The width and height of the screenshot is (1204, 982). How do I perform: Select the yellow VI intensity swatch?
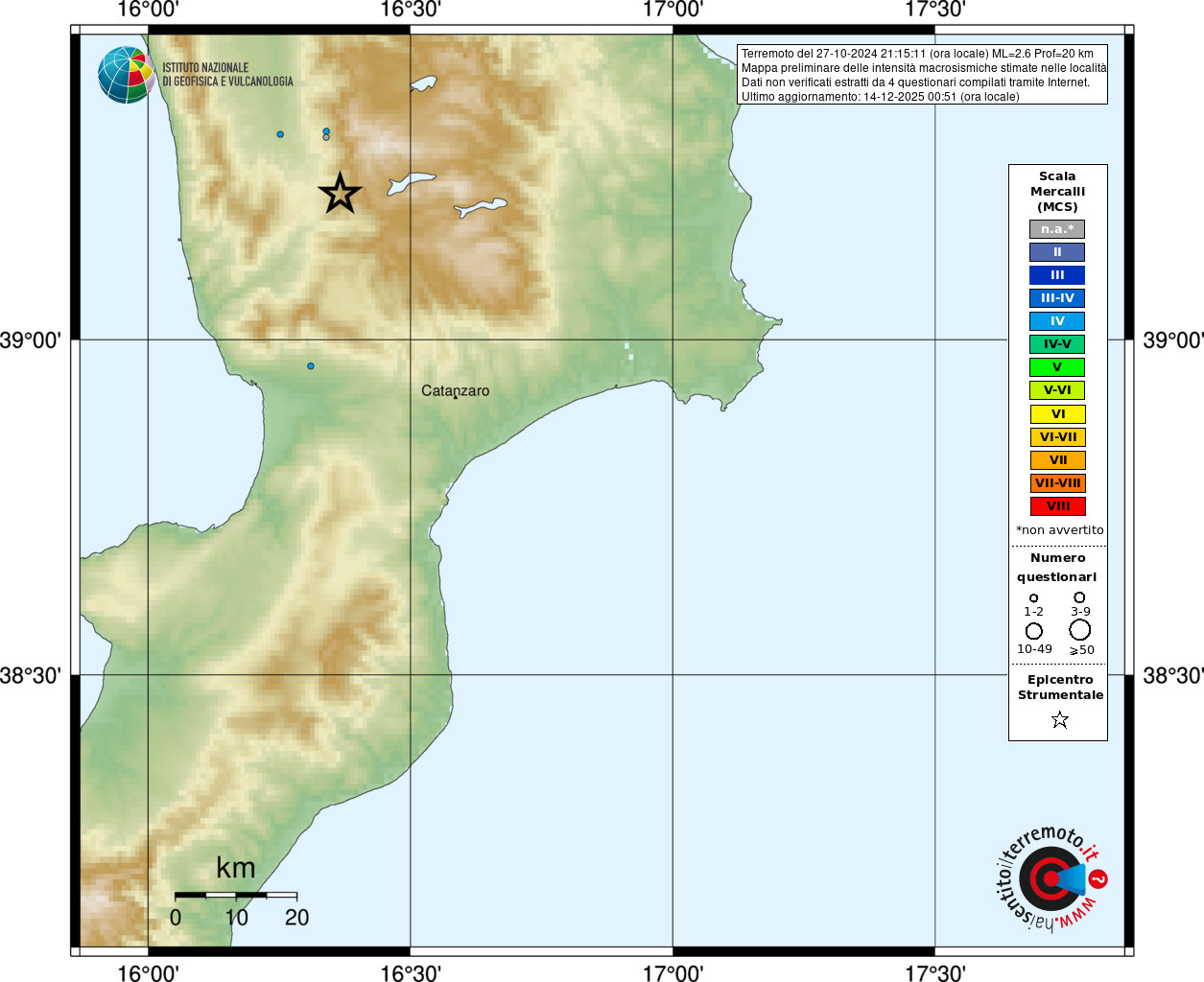click(1057, 414)
